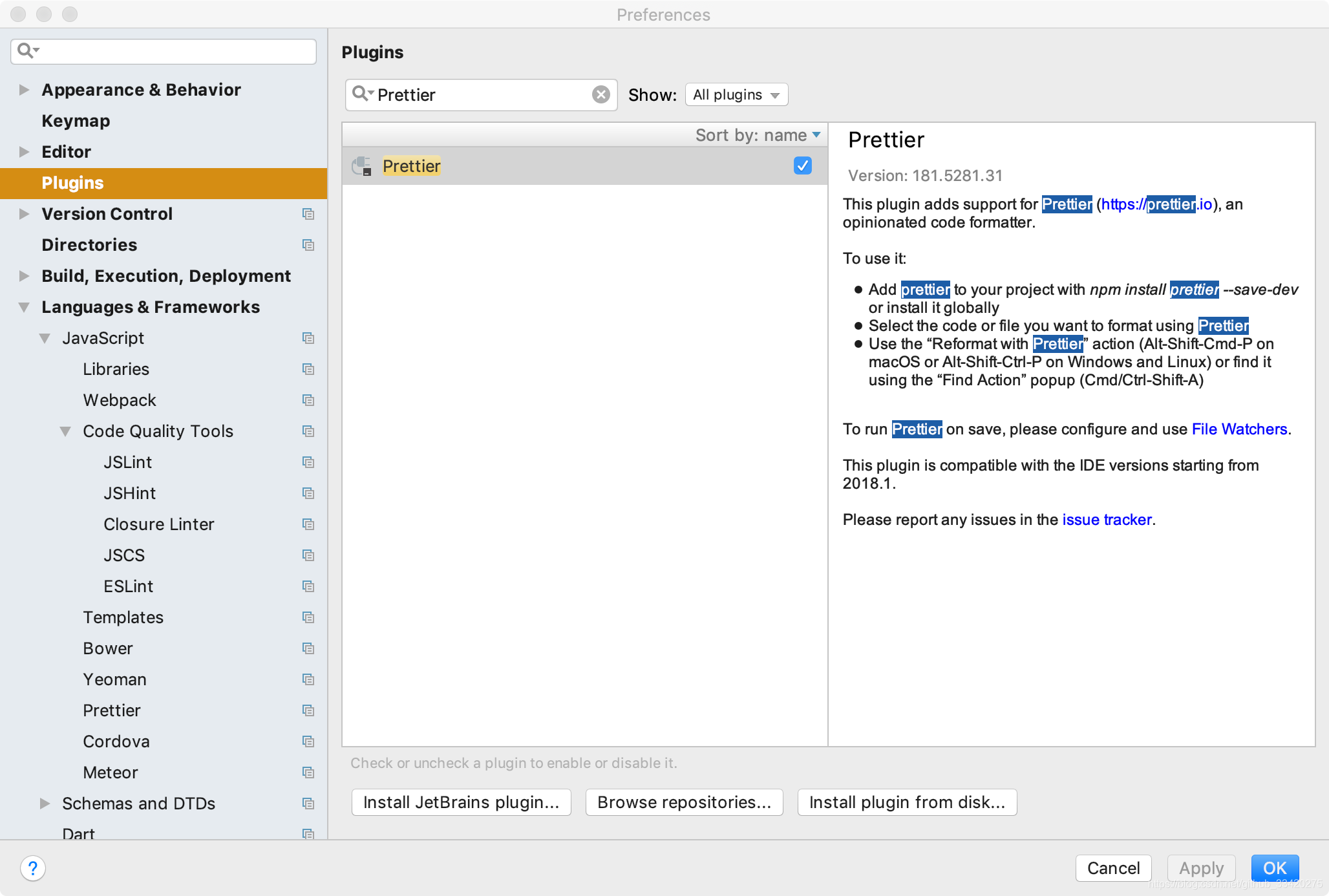1329x896 pixels.
Task: Open the Show All plugins dropdown
Action: click(x=736, y=95)
